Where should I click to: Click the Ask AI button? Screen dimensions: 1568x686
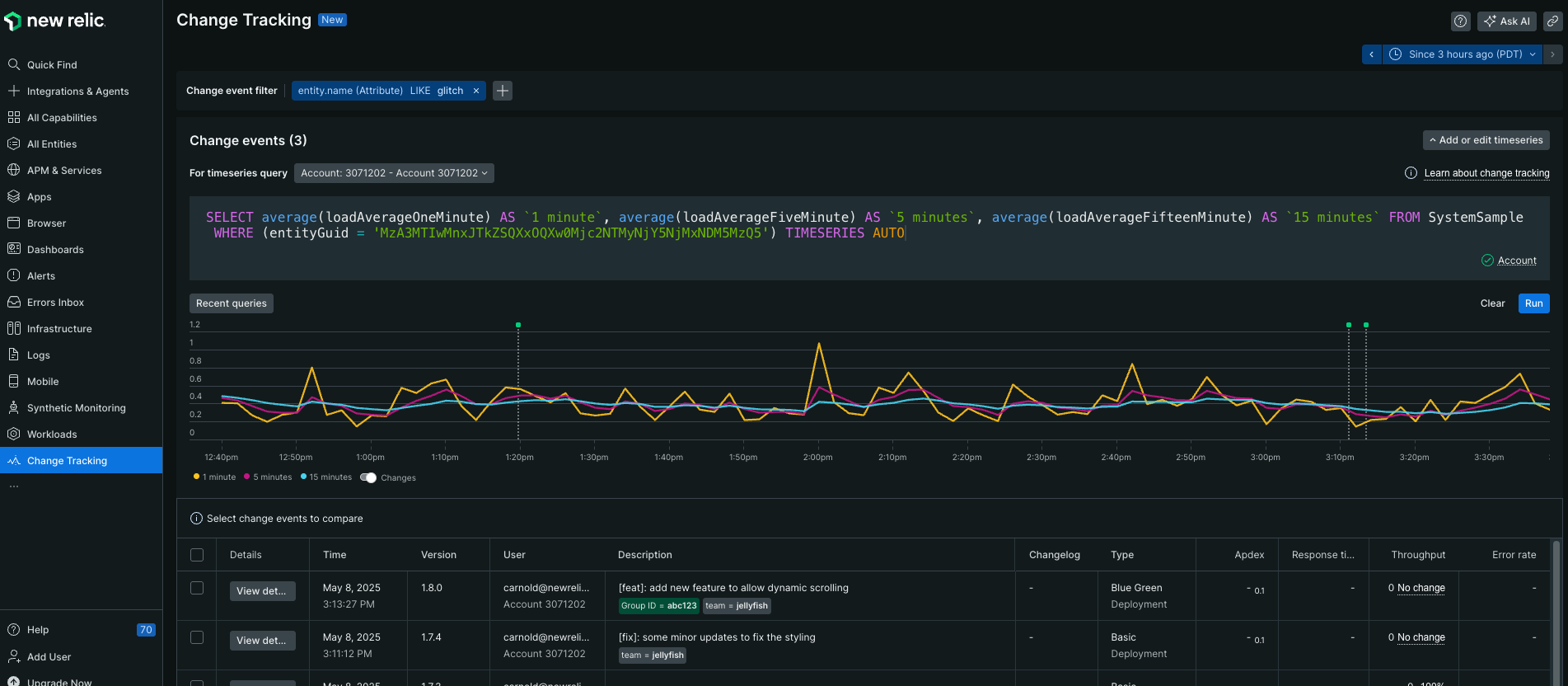1507,21
